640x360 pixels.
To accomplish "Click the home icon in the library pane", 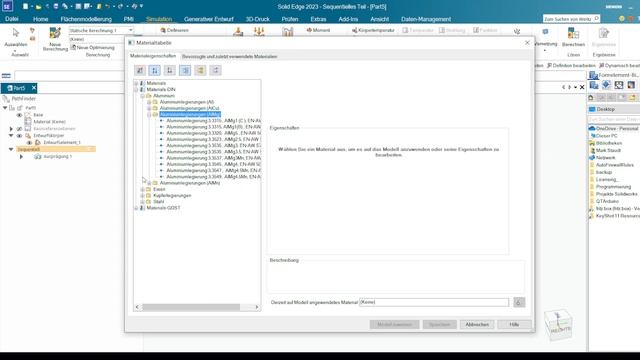I will click(x=591, y=98).
